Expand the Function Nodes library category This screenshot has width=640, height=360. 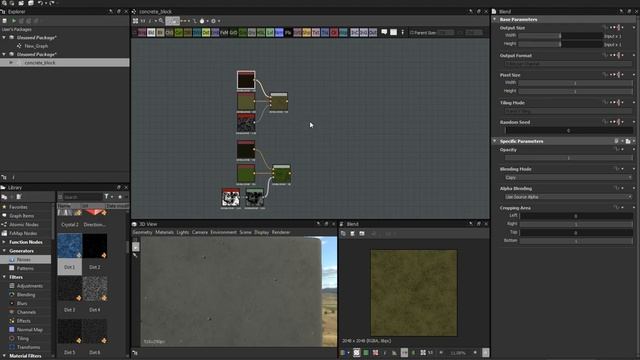coord(4,242)
